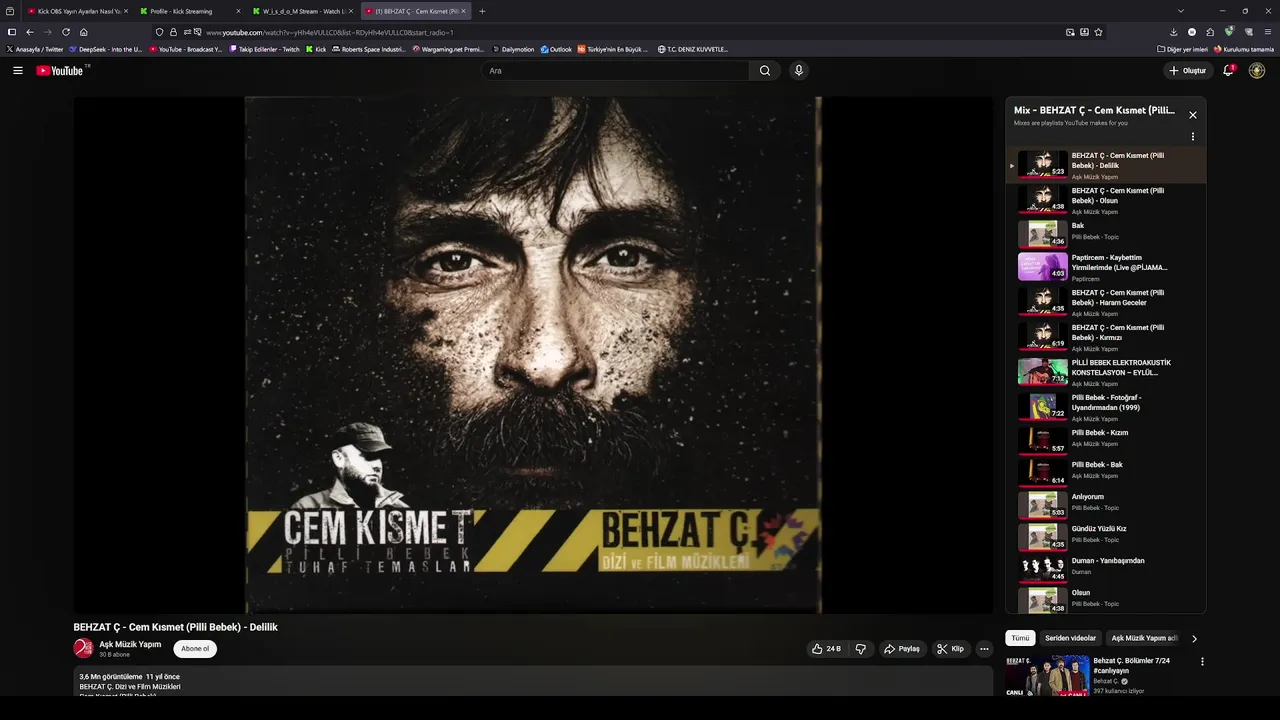
Task: Focus the Ara search field
Action: pyautogui.click(x=615, y=71)
